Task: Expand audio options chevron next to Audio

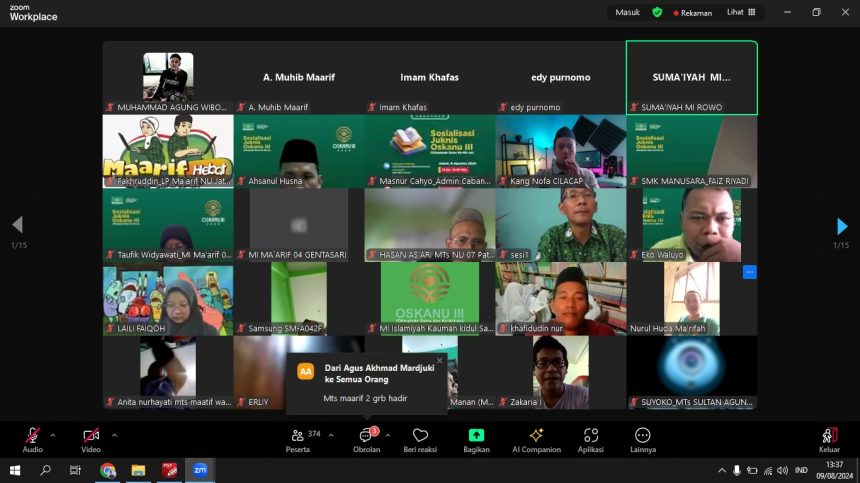Action: point(53,435)
